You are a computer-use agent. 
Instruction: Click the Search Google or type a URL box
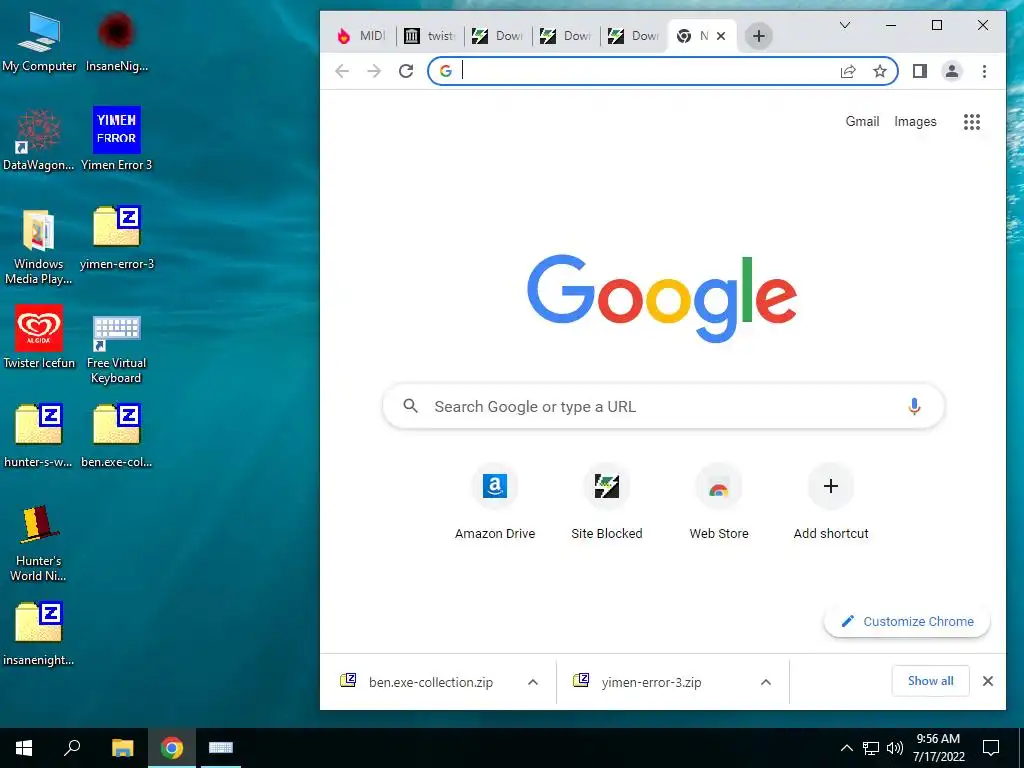pyautogui.click(x=663, y=406)
